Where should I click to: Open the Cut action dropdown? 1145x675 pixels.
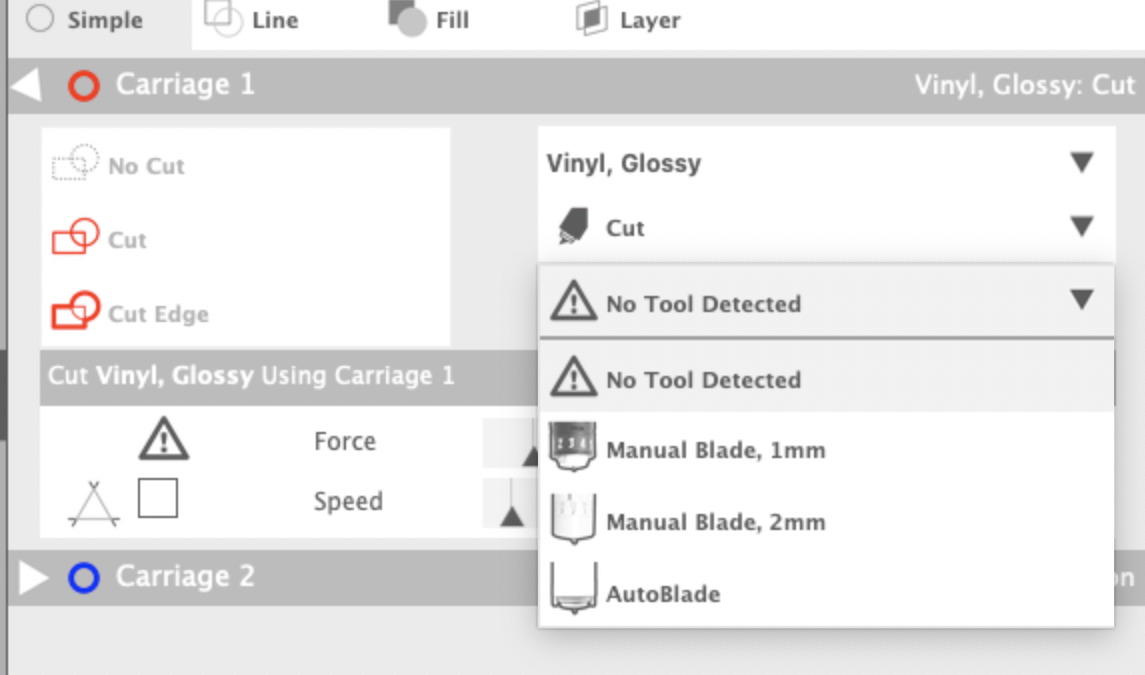click(1082, 227)
